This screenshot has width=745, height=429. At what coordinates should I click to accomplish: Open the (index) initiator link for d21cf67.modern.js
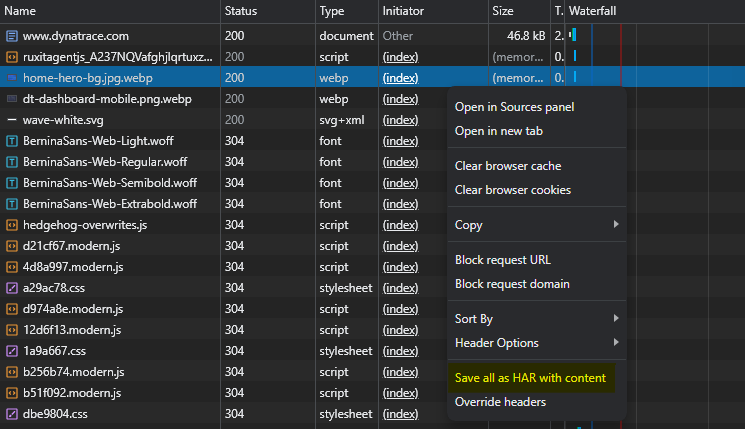(x=400, y=246)
